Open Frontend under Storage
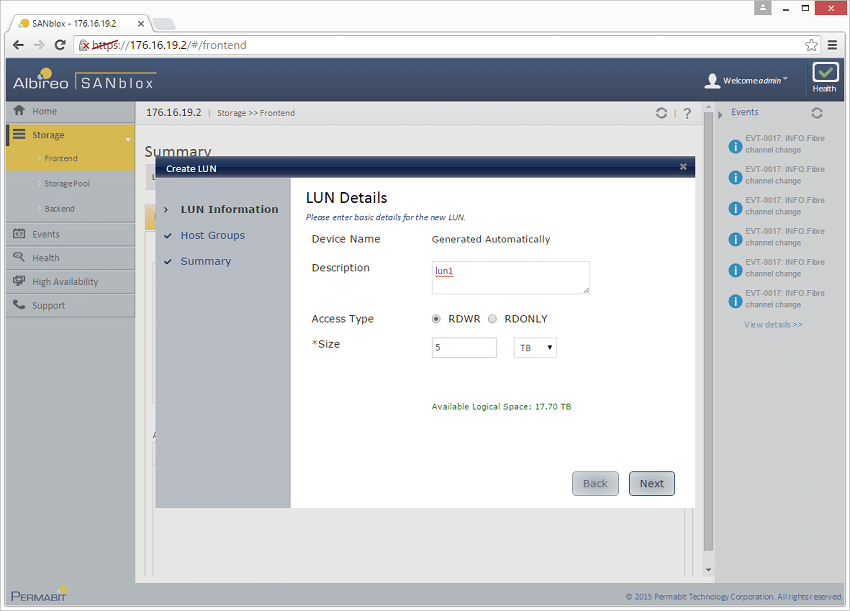 coord(61,158)
